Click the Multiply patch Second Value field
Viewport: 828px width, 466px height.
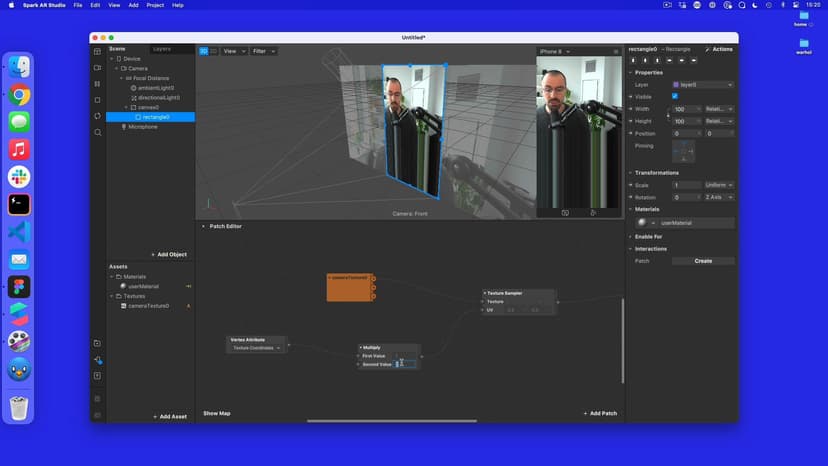pos(405,364)
